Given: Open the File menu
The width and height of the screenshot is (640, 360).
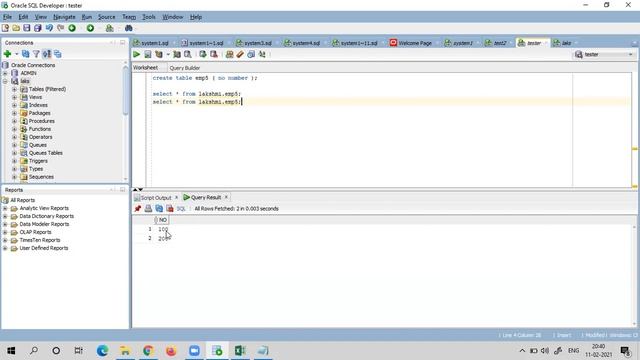Looking at the screenshot, I should 7,17.
